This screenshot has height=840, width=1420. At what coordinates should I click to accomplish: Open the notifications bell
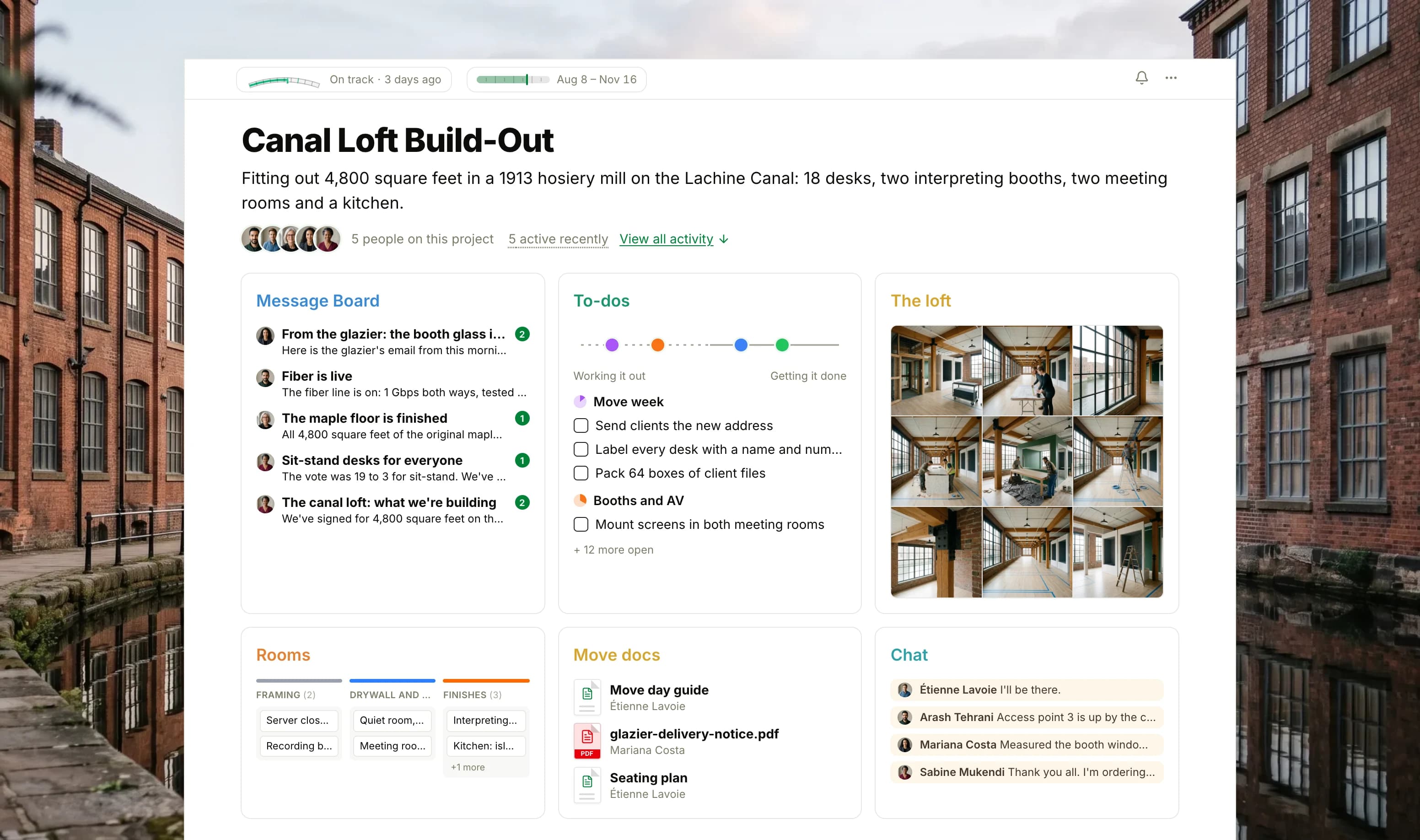(x=1141, y=78)
